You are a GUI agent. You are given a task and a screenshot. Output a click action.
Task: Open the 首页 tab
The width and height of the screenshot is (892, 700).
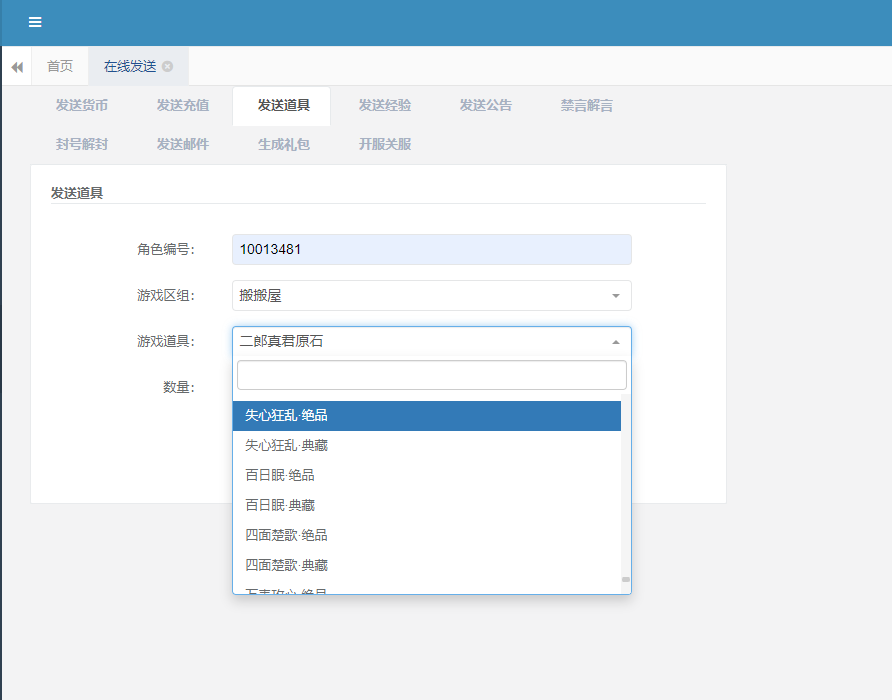60,67
